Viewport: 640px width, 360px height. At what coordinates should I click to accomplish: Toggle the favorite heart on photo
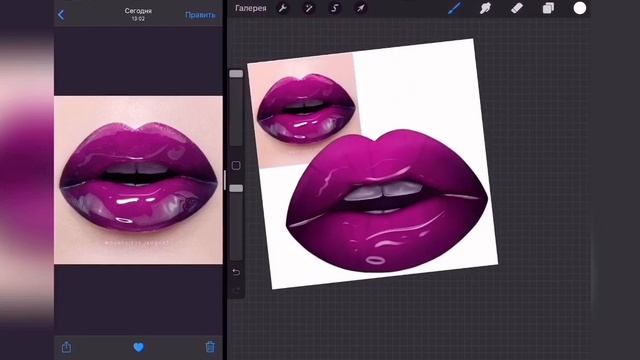pyautogui.click(x=138, y=347)
